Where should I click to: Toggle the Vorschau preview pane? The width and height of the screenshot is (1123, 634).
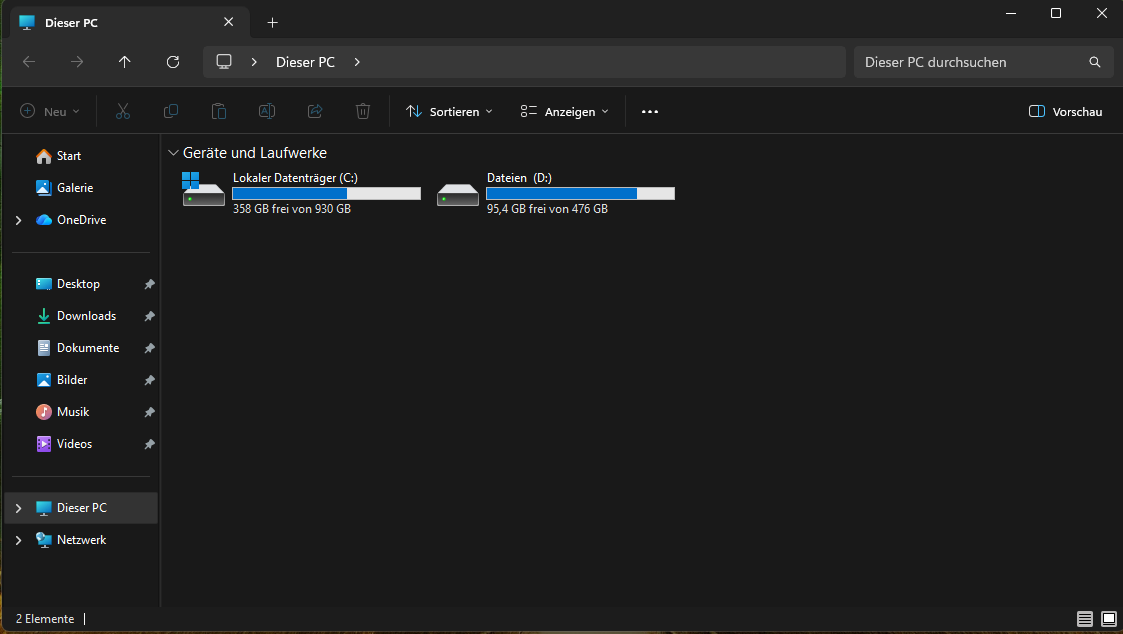[x=1065, y=112]
